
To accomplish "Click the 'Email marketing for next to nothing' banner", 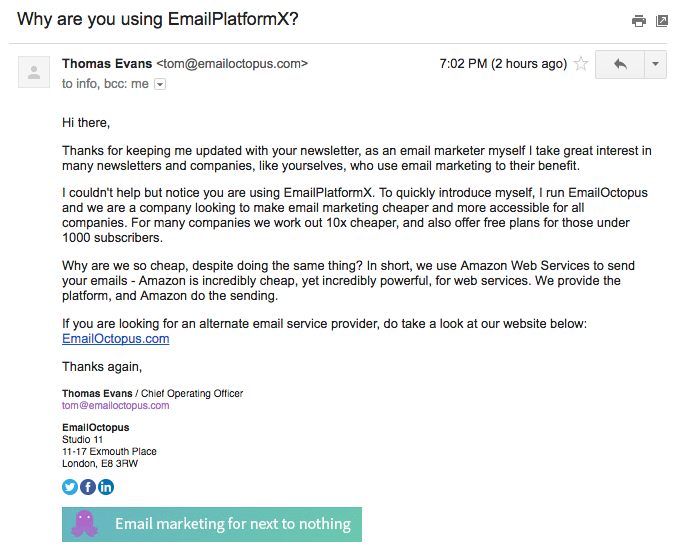I will click(x=232, y=524).
